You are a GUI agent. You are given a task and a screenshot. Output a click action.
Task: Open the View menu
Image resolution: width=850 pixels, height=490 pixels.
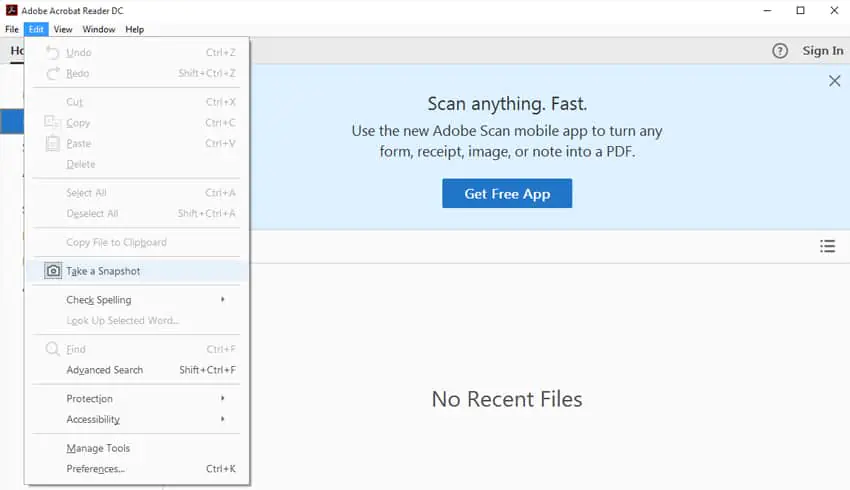[x=63, y=29]
